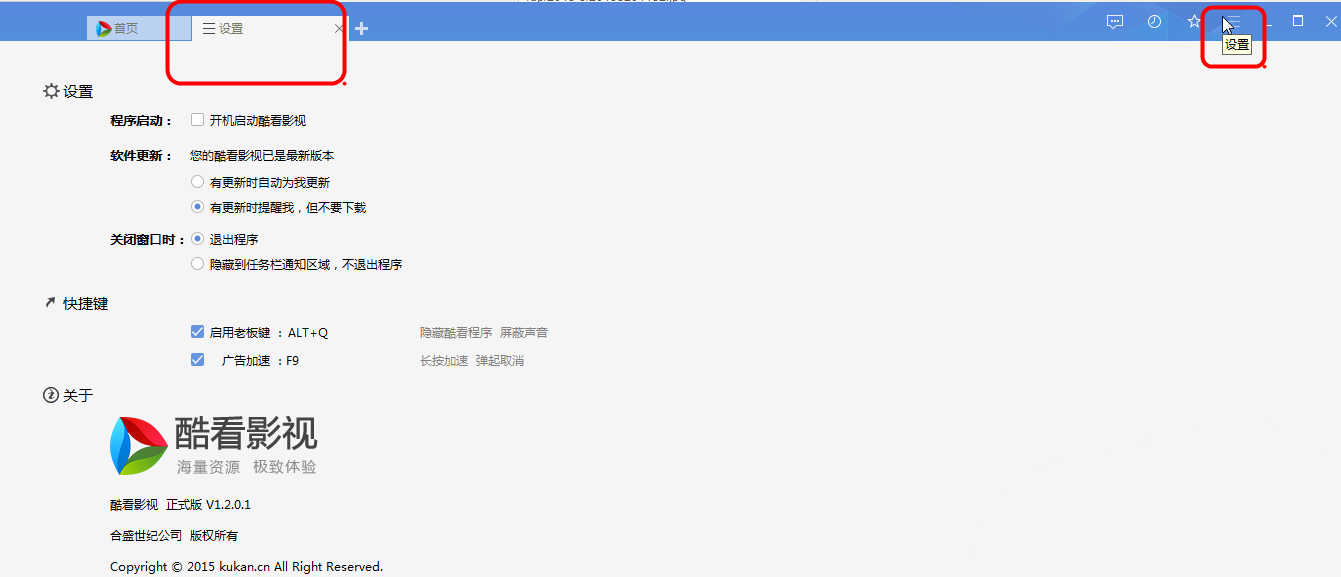Toggle 启用老板键 ALT+Q checkbox

197,332
